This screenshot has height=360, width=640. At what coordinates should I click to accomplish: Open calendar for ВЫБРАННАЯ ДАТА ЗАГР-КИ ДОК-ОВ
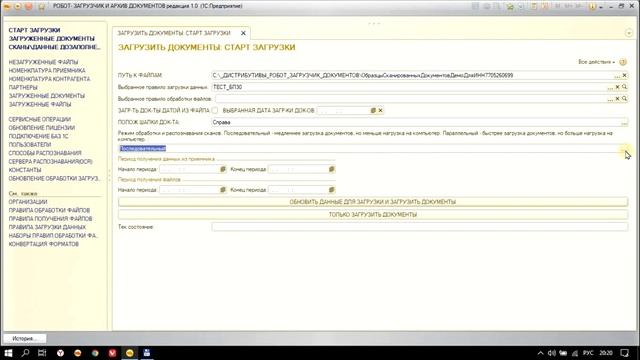(x=373, y=111)
